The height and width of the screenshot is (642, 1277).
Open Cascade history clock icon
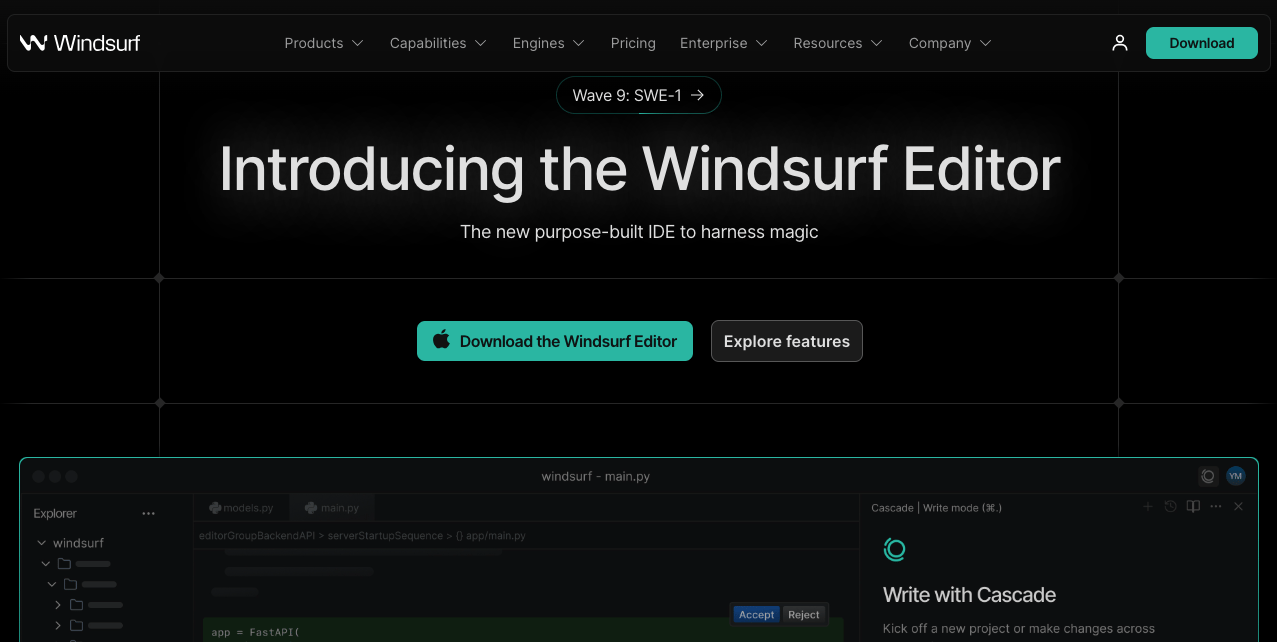tap(1170, 507)
